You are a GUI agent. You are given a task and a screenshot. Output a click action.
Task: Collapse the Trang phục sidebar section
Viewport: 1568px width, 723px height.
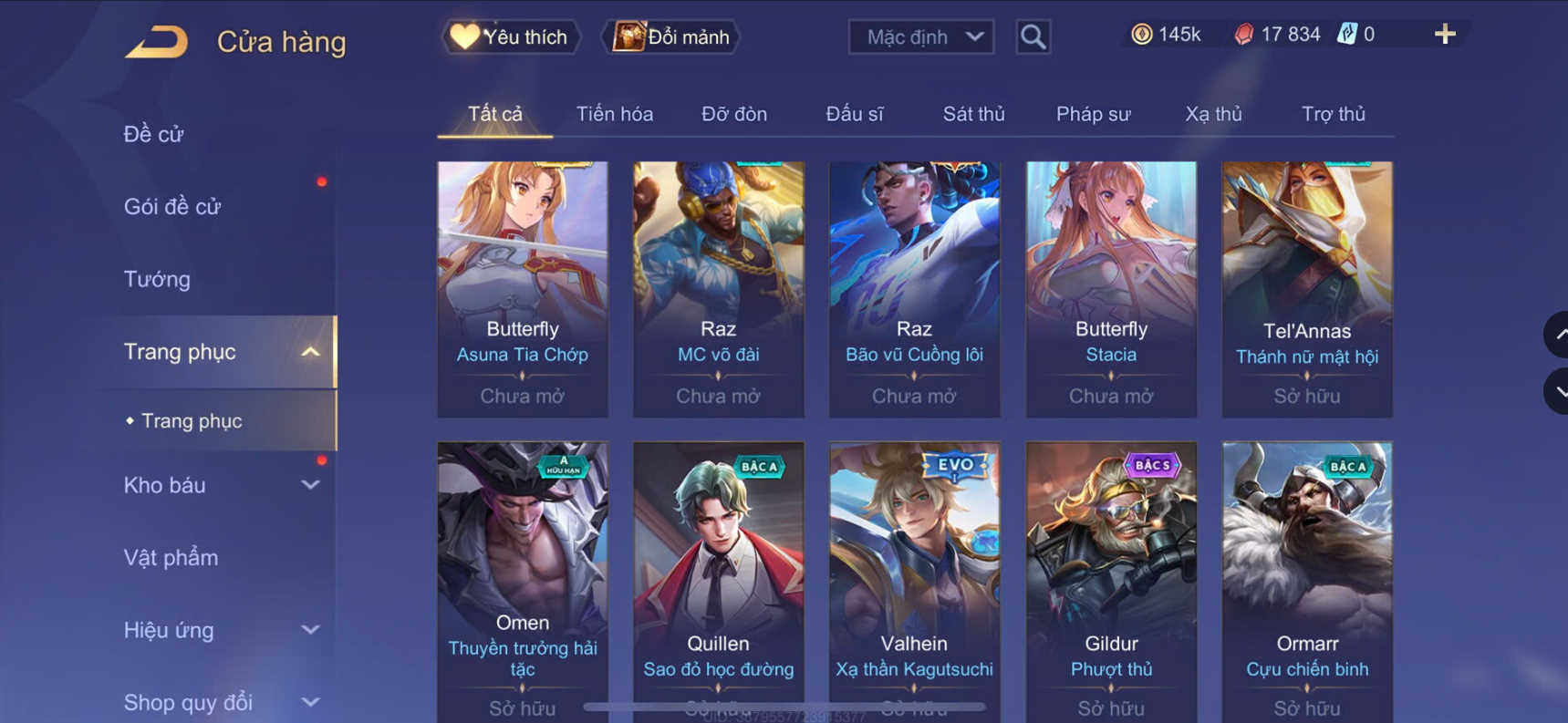311,352
